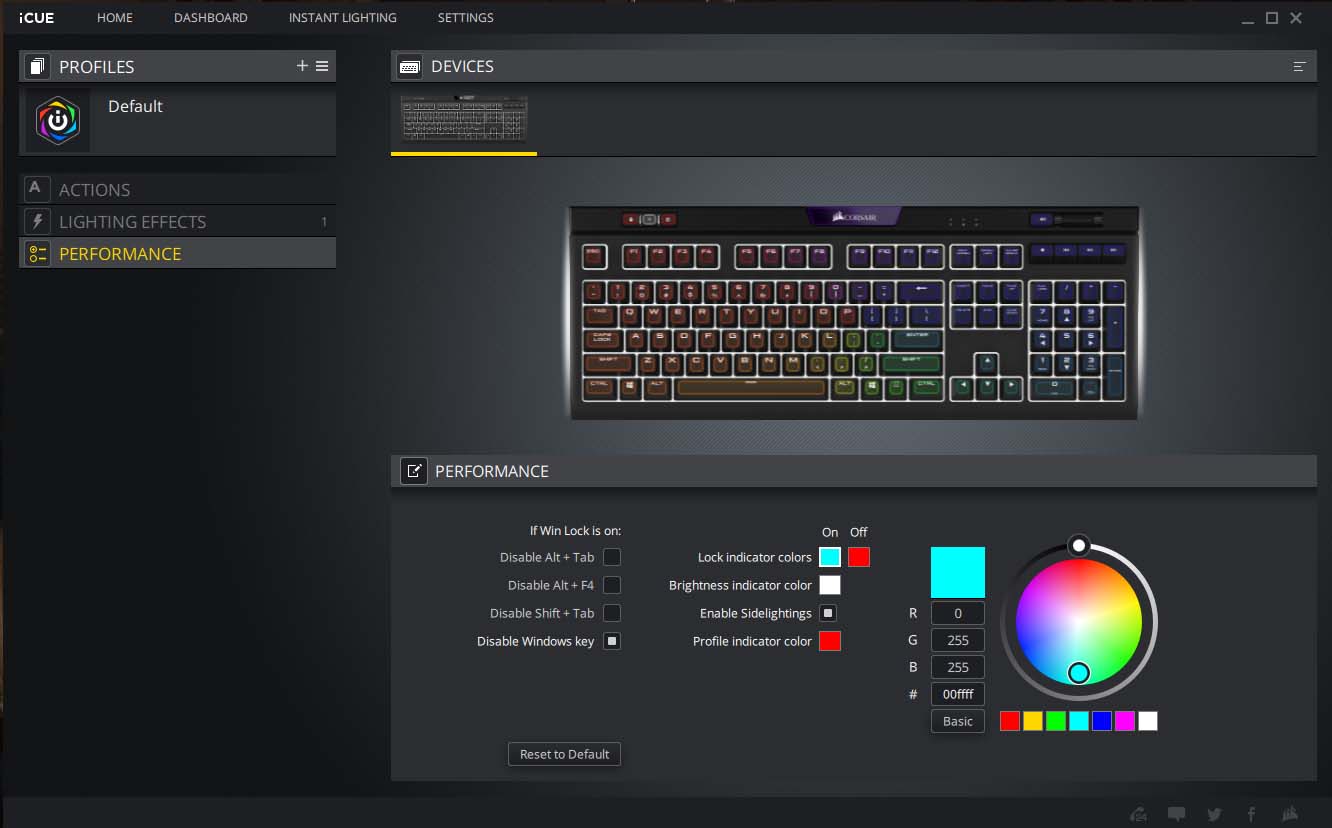Expand the Actions section
Viewport: 1332px width, 828px height.
(95, 190)
